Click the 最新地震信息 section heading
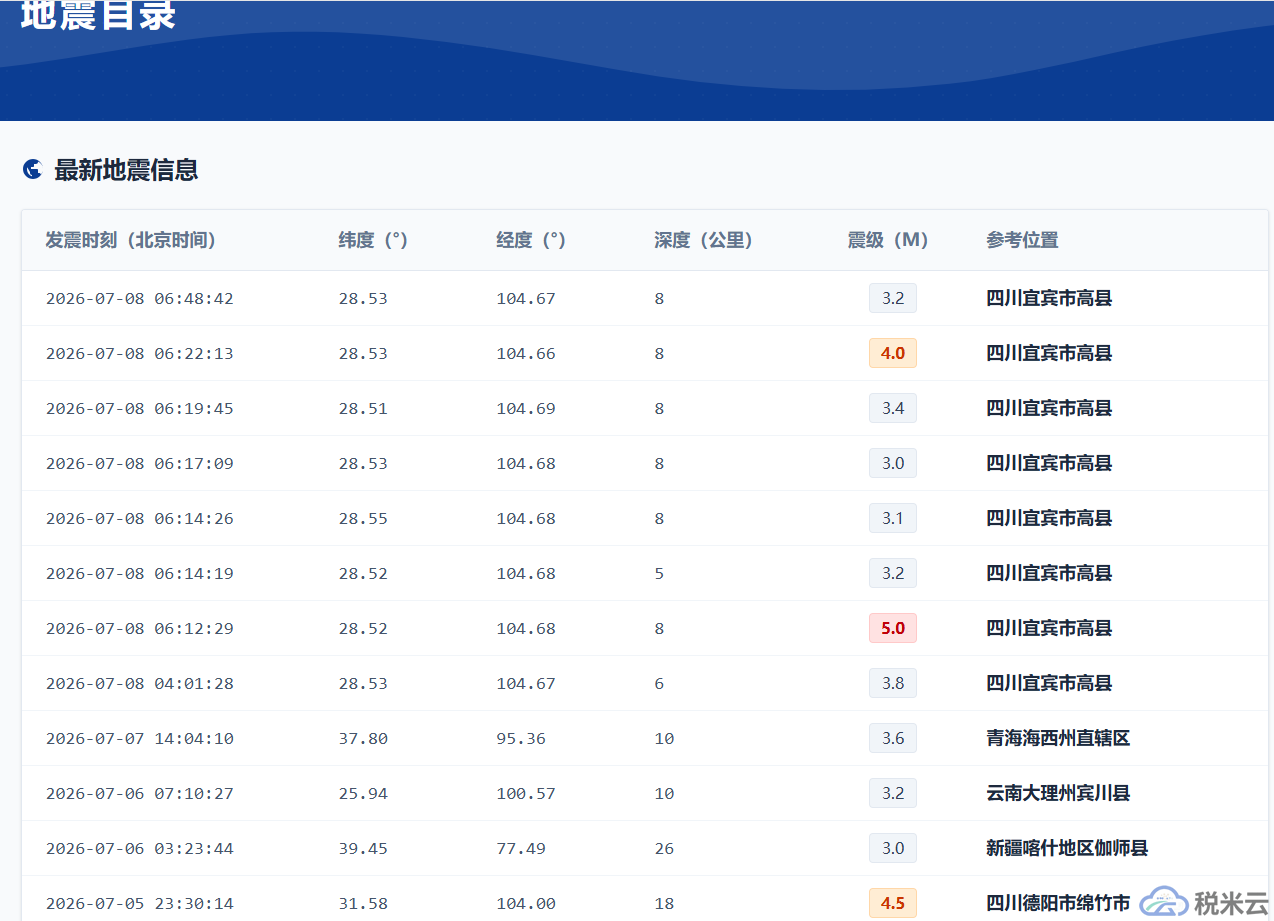This screenshot has height=921, width=1274. (x=126, y=170)
